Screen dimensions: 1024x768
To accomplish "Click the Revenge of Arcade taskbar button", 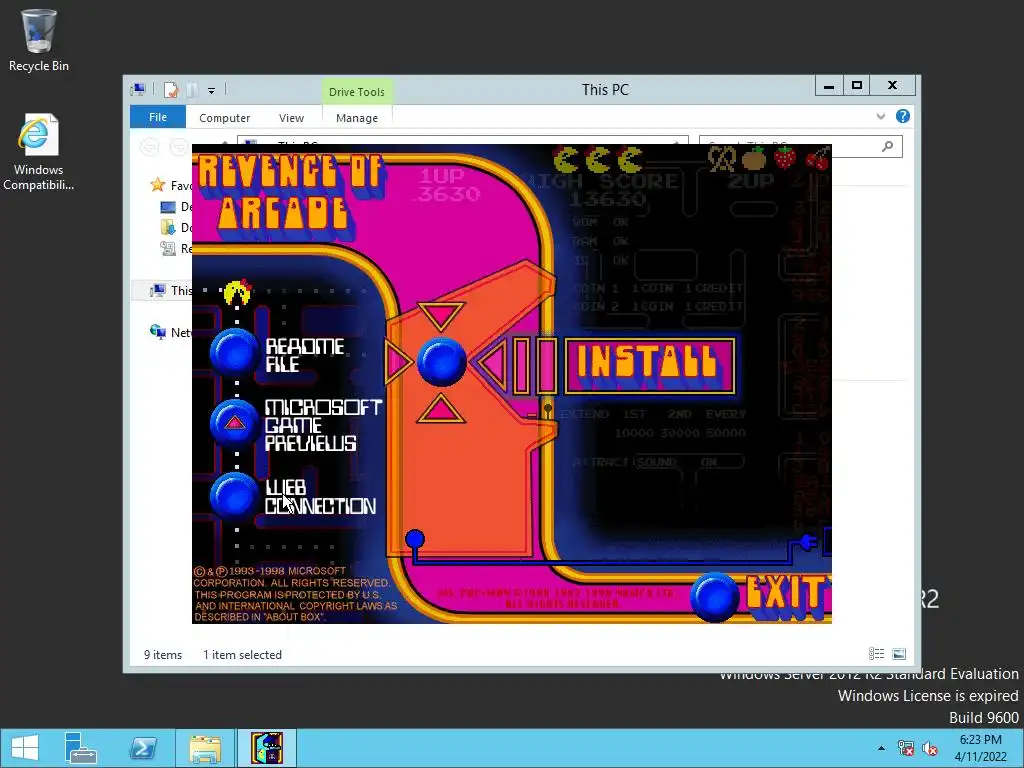I will pos(267,748).
